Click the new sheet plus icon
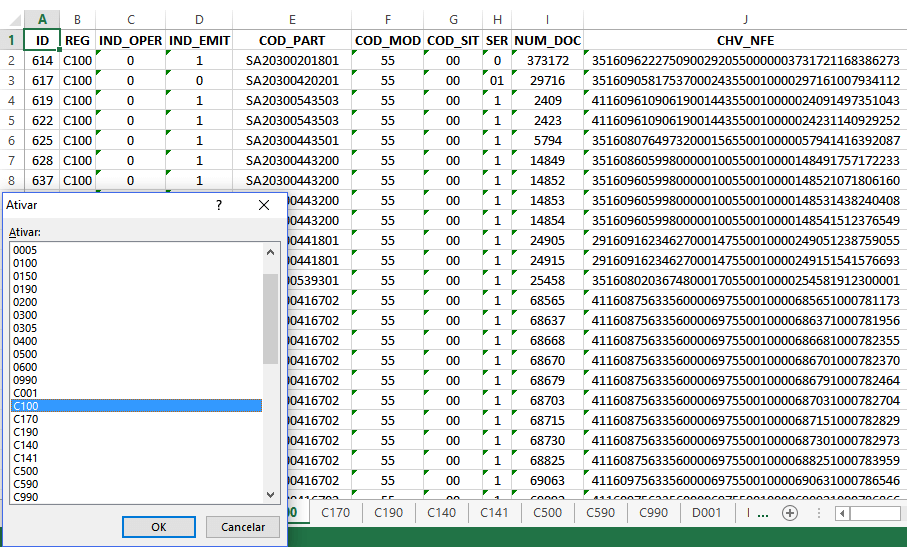 (790, 513)
